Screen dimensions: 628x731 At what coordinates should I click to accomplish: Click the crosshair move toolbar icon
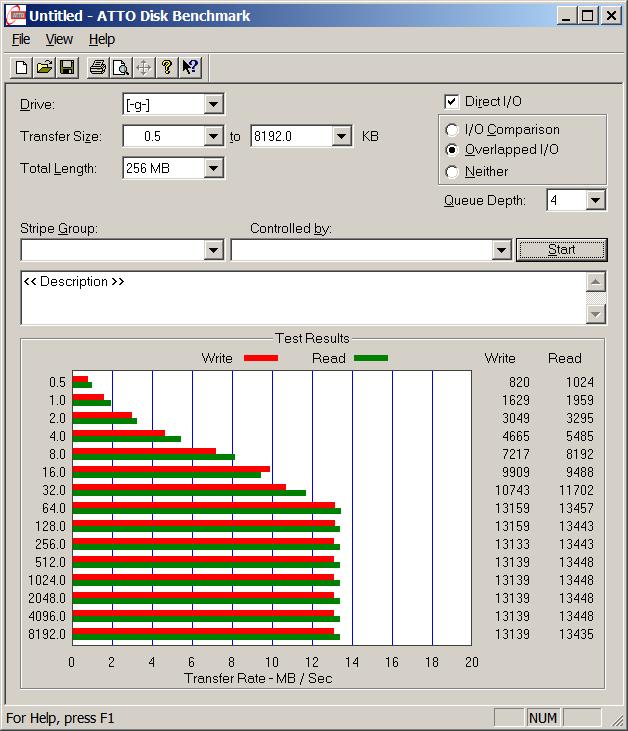(144, 68)
